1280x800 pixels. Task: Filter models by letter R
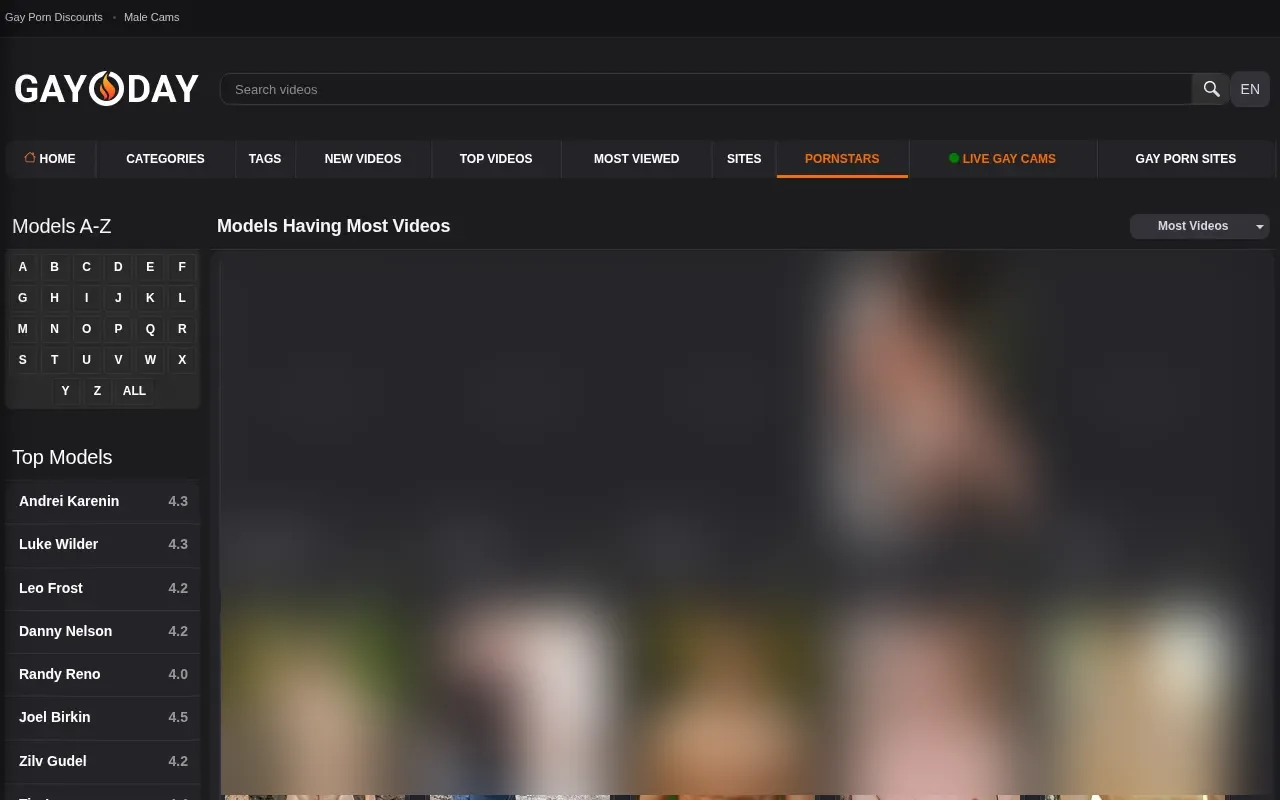(x=182, y=329)
